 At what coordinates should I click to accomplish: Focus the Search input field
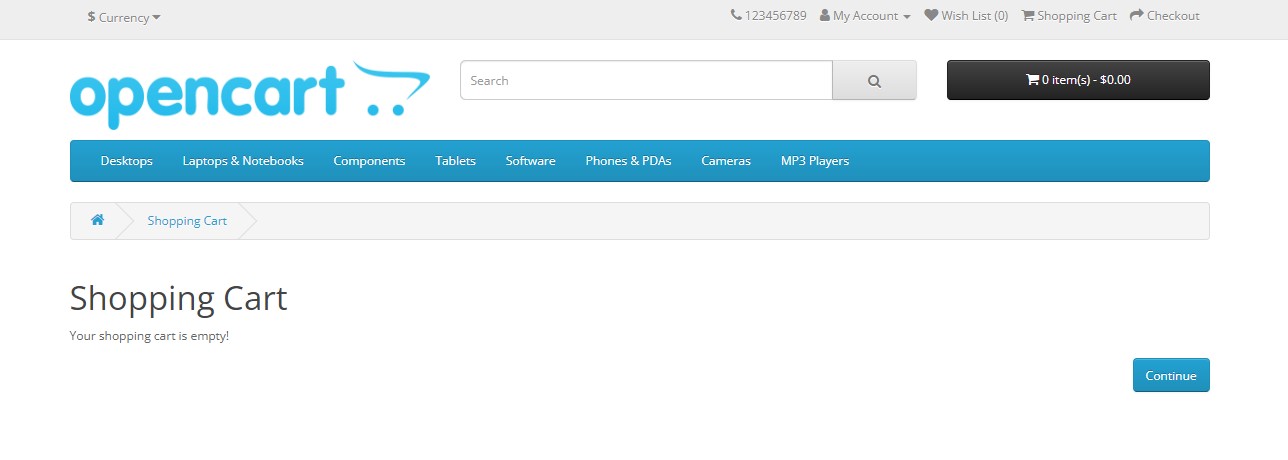(x=646, y=80)
